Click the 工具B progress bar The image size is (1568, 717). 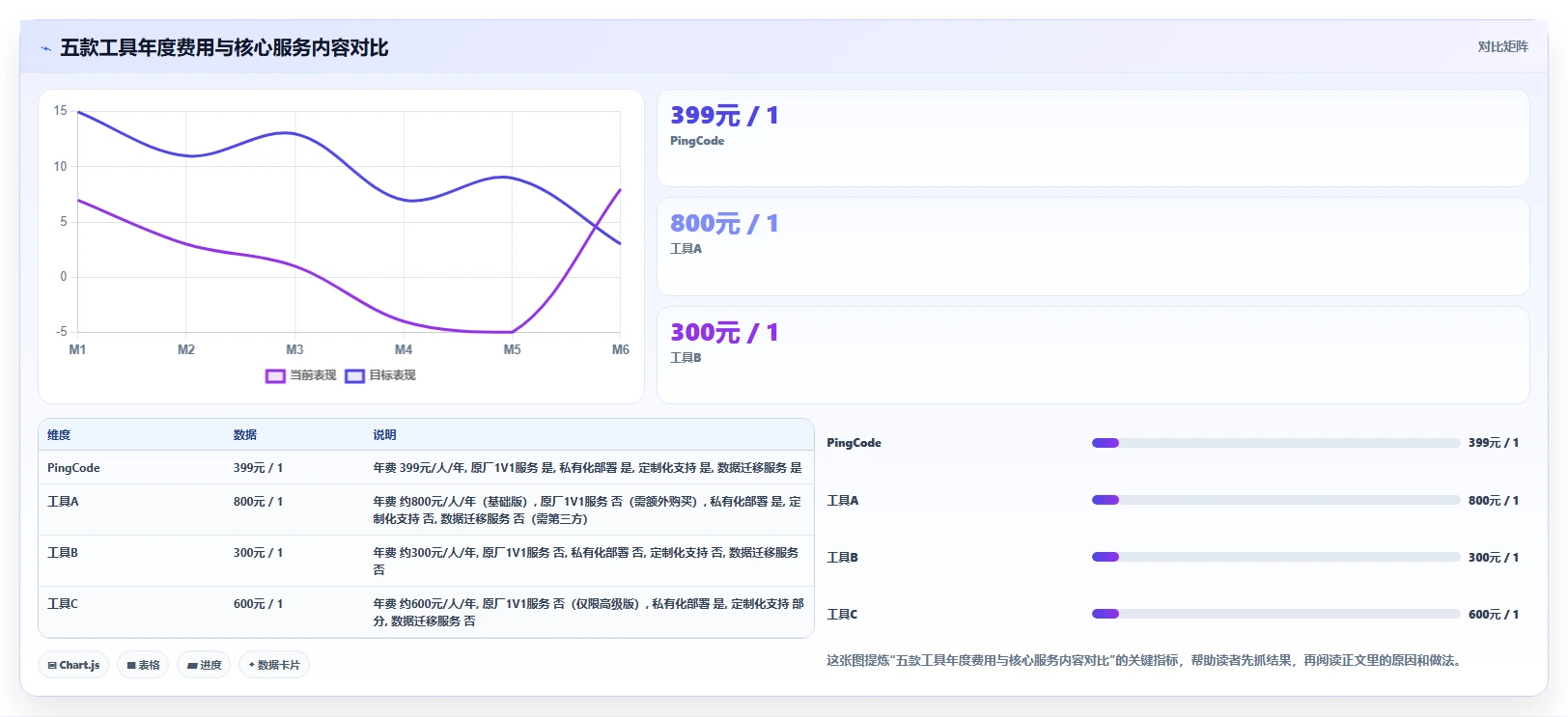tap(1275, 557)
